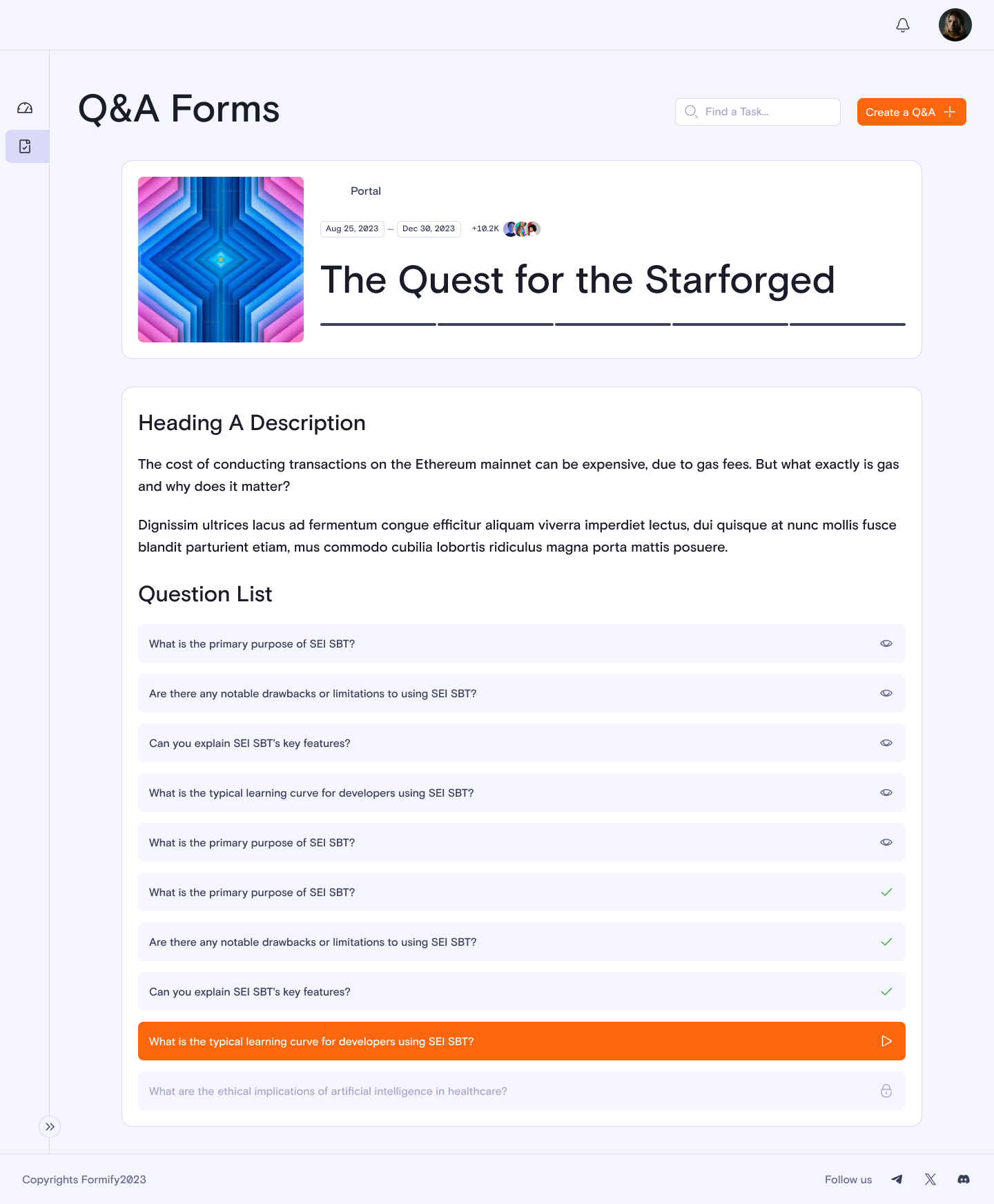Go to the dashboard gauge icon in sidebar
994x1204 pixels.
point(25,108)
